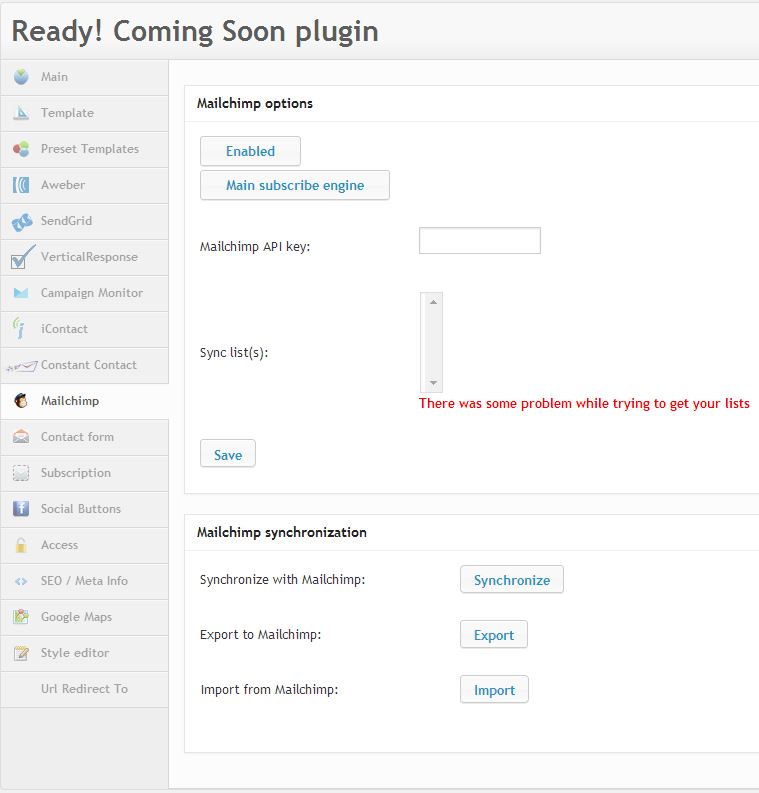Click the SendGrid blue icon
This screenshot has height=793, width=759.
coord(22,222)
